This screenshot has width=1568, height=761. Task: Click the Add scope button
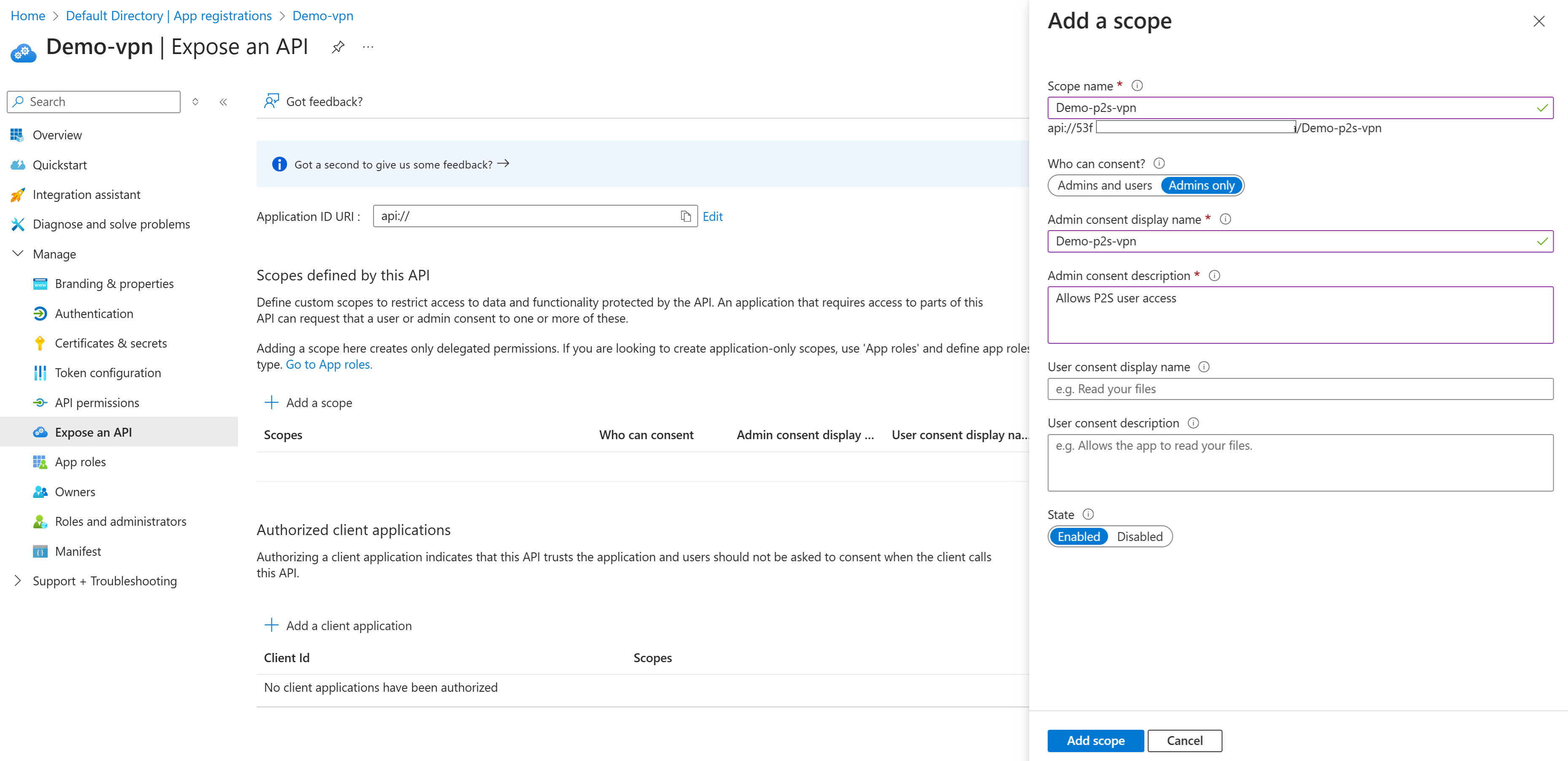pyautogui.click(x=1095, y=740)
